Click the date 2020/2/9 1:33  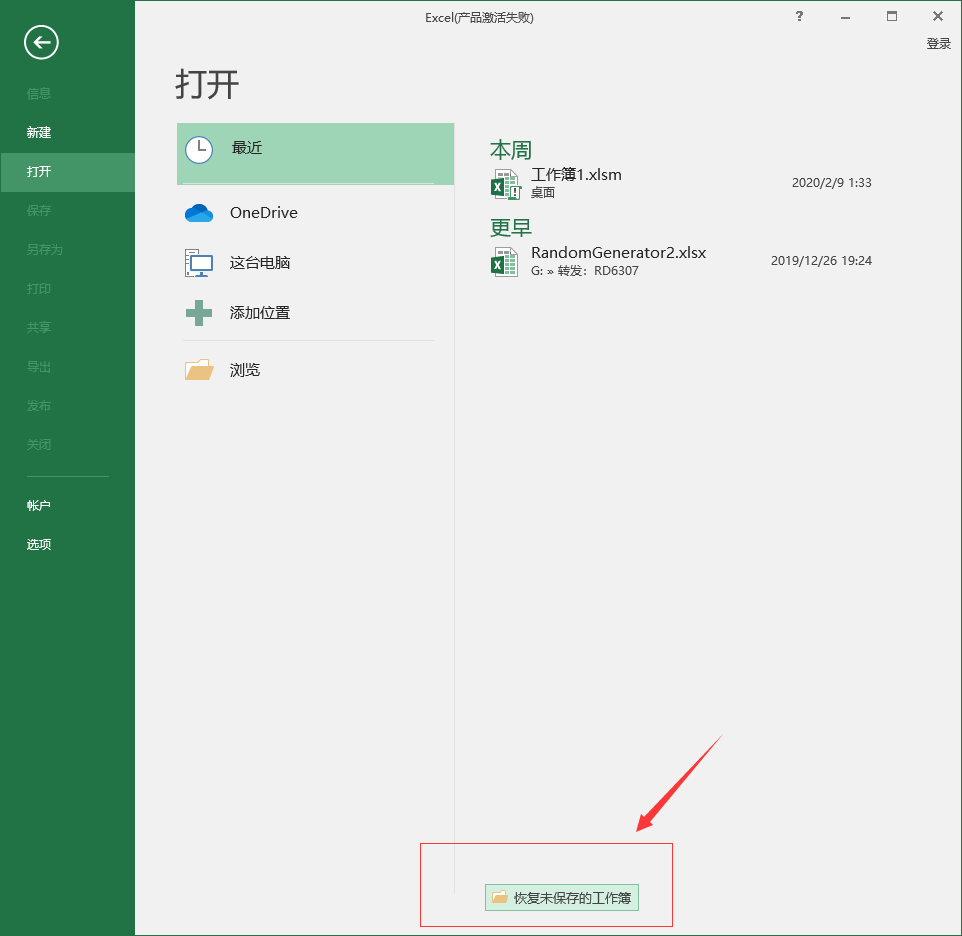point(831,183)
